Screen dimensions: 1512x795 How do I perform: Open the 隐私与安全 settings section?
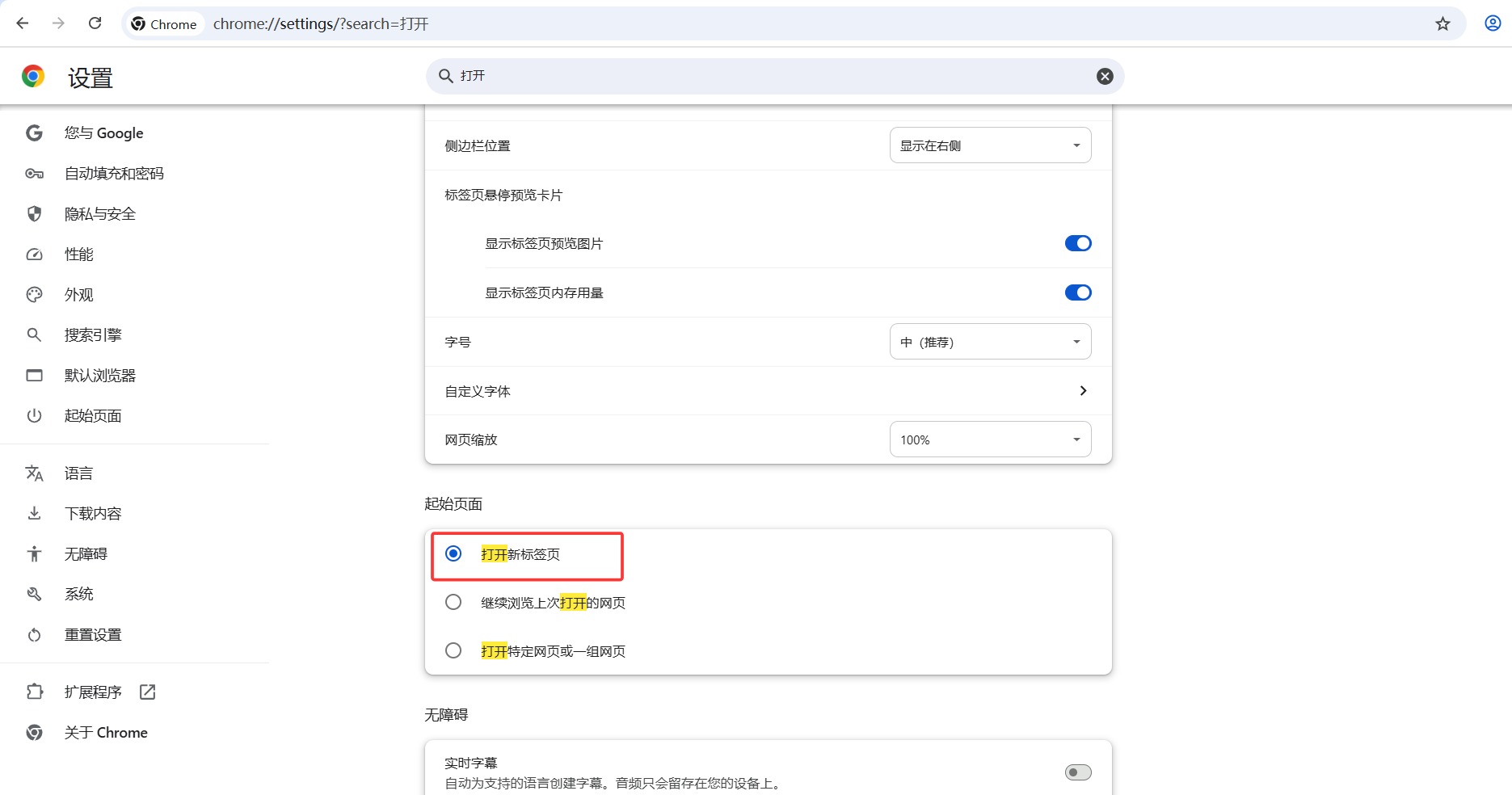(100, 213)
